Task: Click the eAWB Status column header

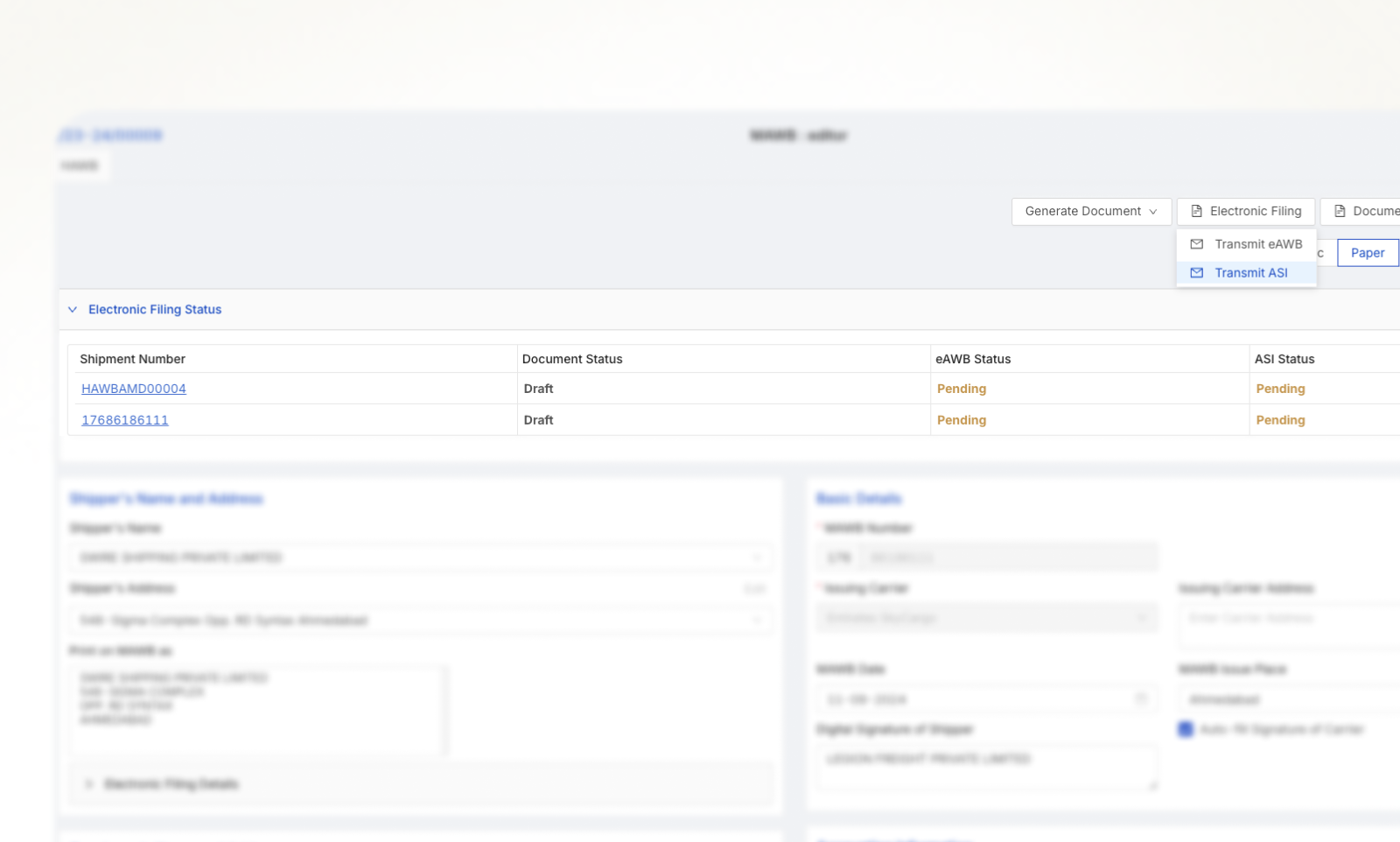Action: [973, 359]
